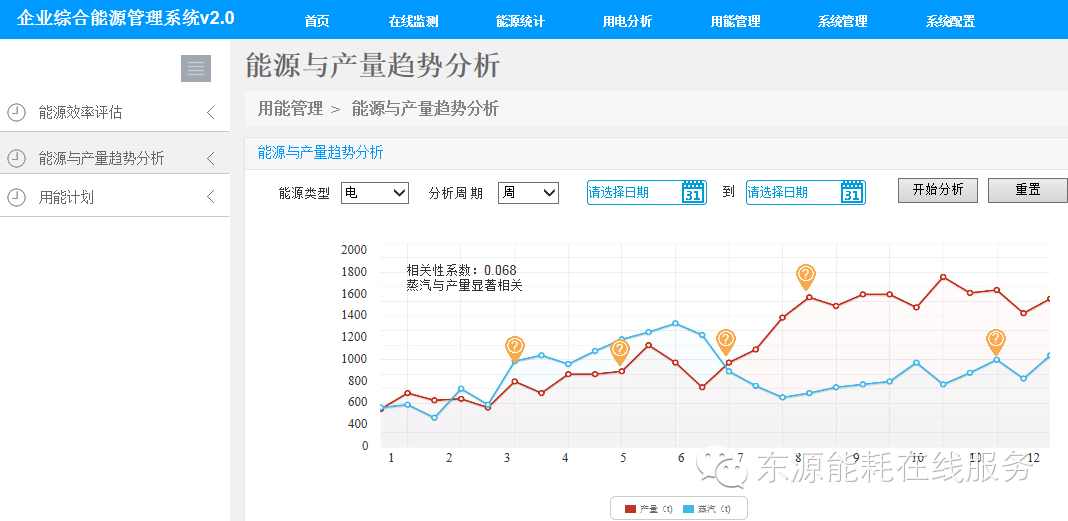Click question marker near week 5
1068x521 pixels.
coord(620,349)
